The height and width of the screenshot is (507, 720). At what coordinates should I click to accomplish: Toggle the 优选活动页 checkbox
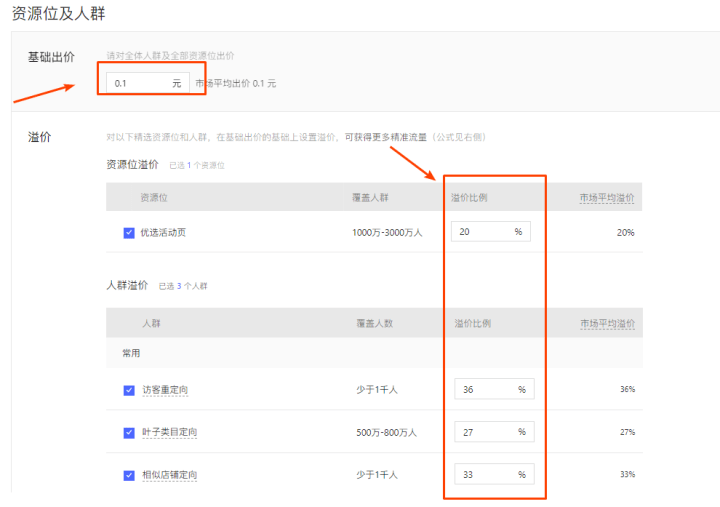click(x=129, y=233)
